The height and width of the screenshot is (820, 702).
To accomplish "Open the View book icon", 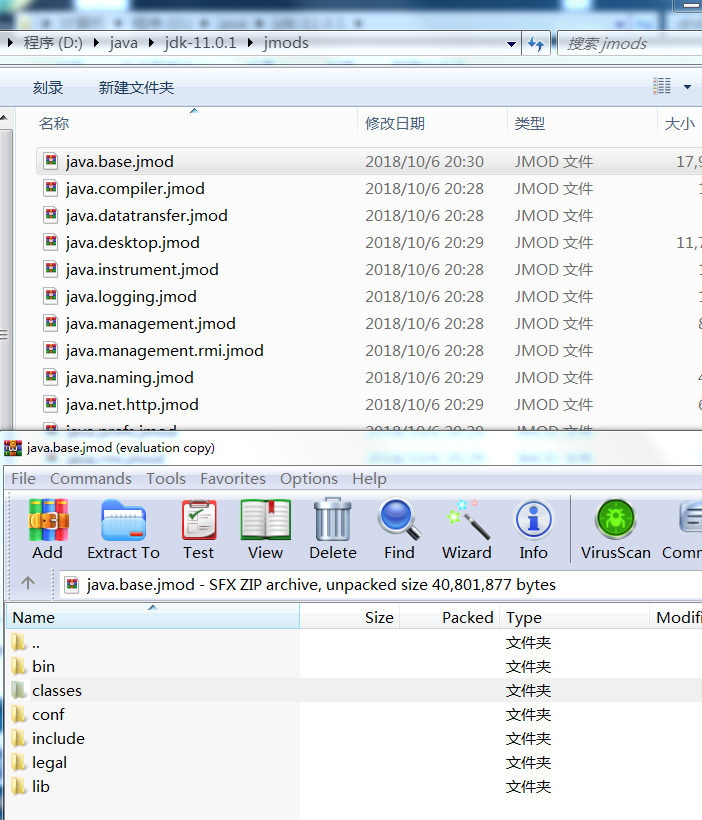I will [x=266, y=520].
